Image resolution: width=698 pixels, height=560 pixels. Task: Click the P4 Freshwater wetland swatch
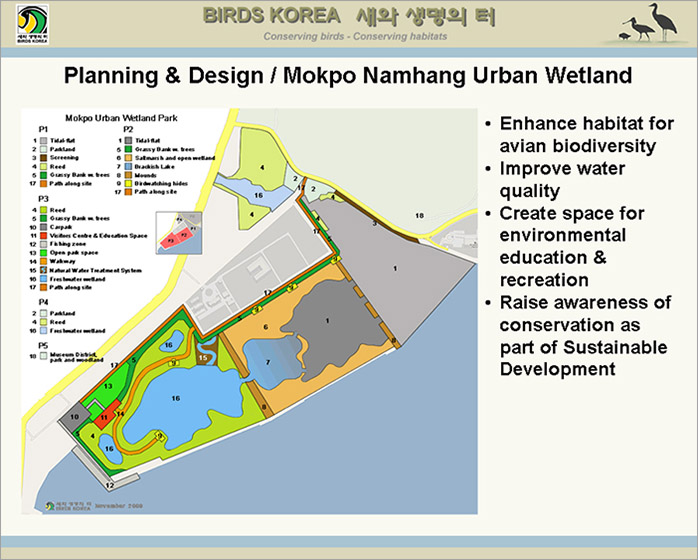pyautogui.click(x=43, y=331)
